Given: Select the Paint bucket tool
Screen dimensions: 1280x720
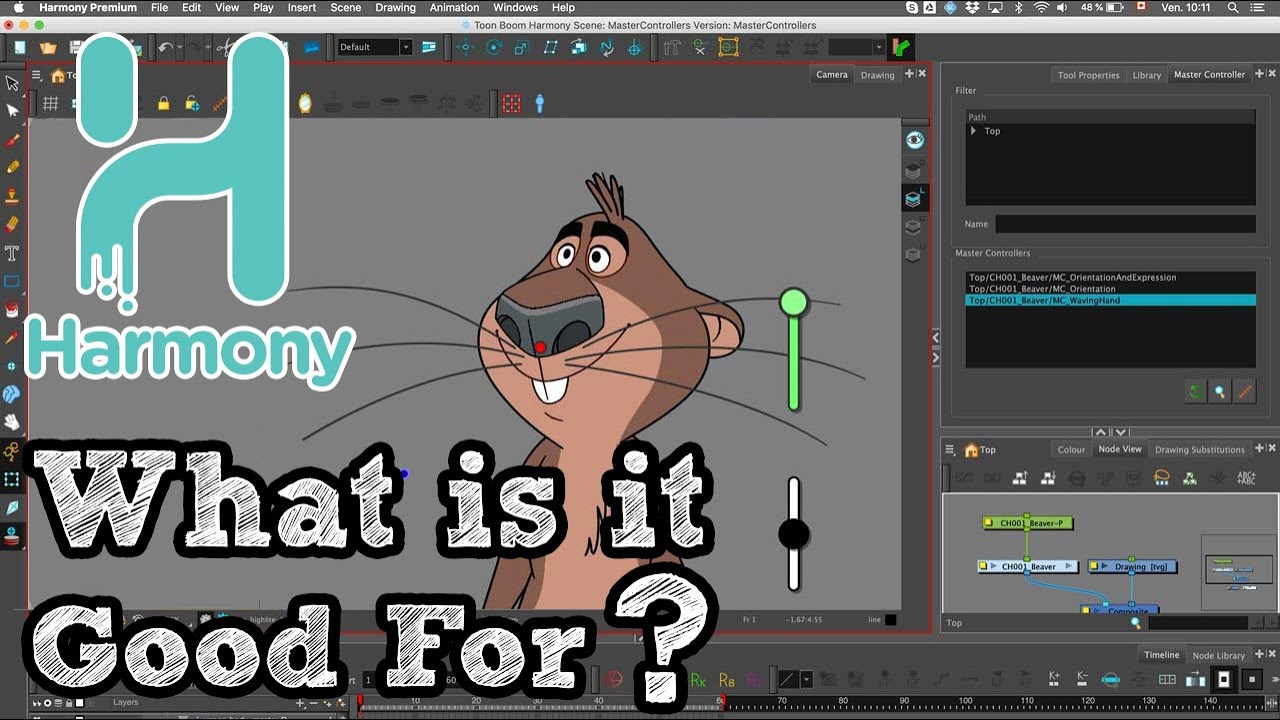Looking at the screenshot, I should [12, 309].
